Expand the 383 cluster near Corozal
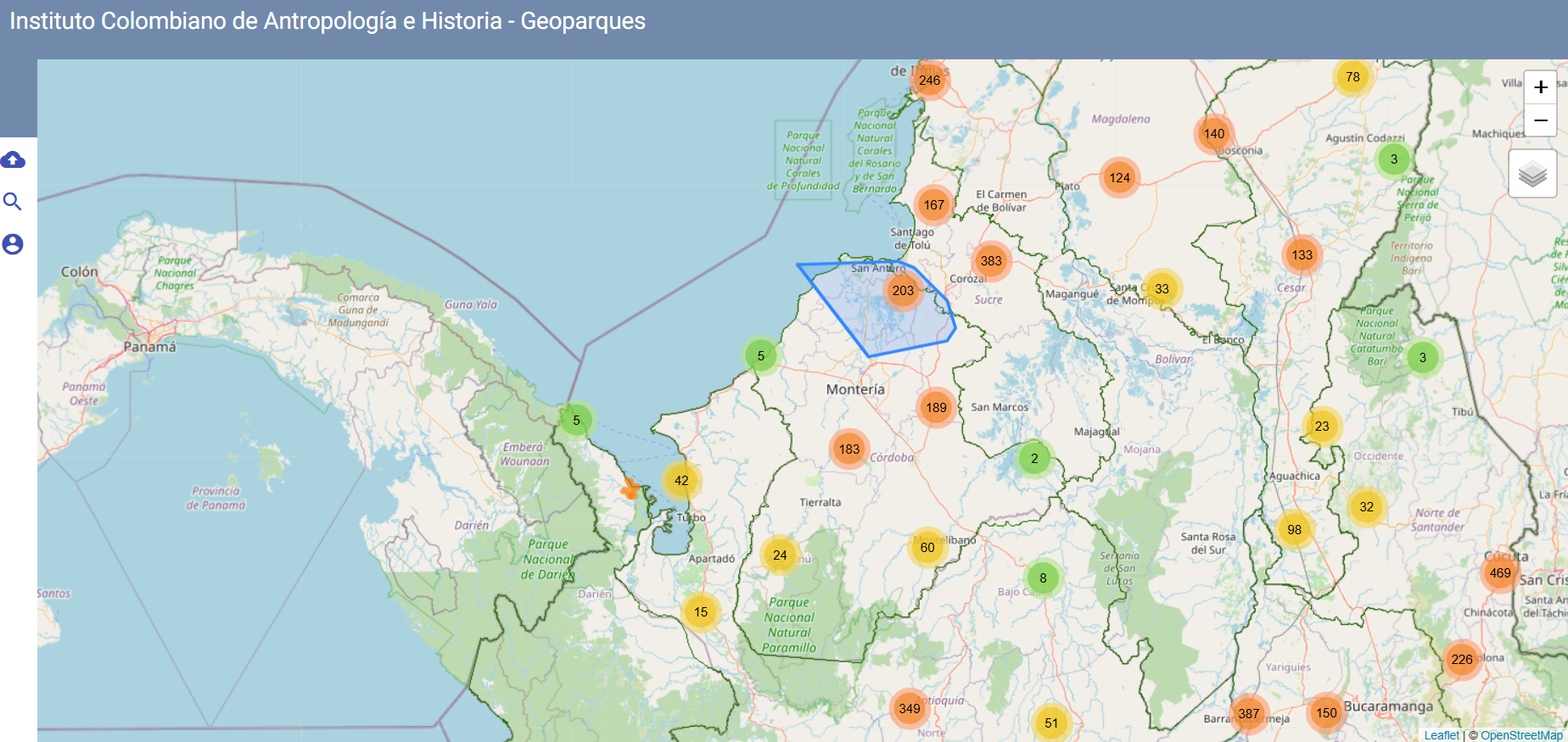 (x=991, y=261)
